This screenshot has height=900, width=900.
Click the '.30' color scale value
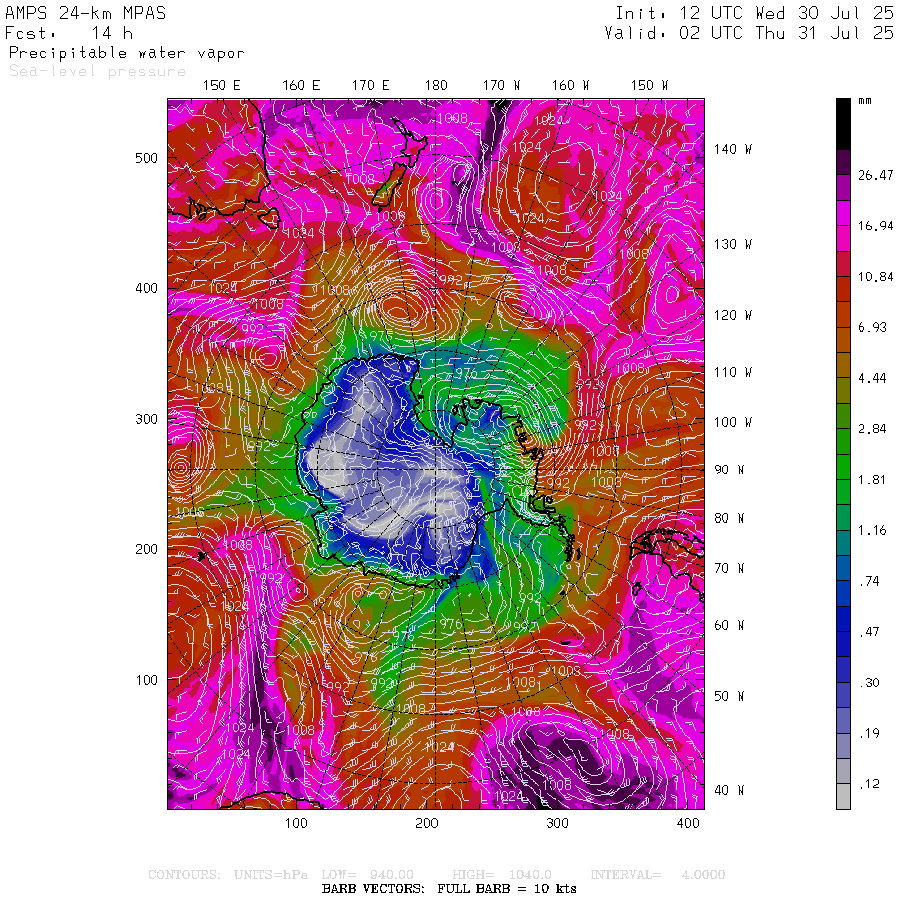tap(870, 682)
